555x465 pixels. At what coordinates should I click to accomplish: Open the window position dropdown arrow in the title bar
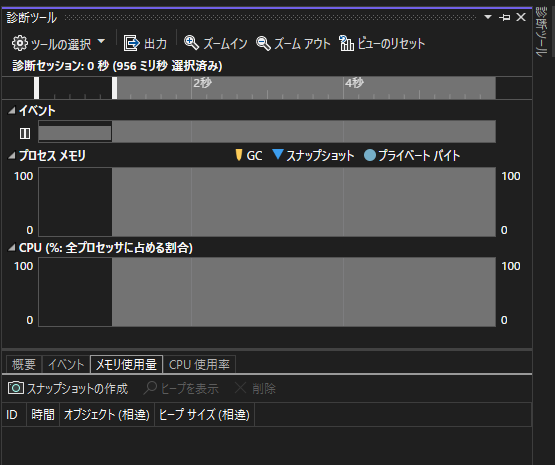click(488, 17)
